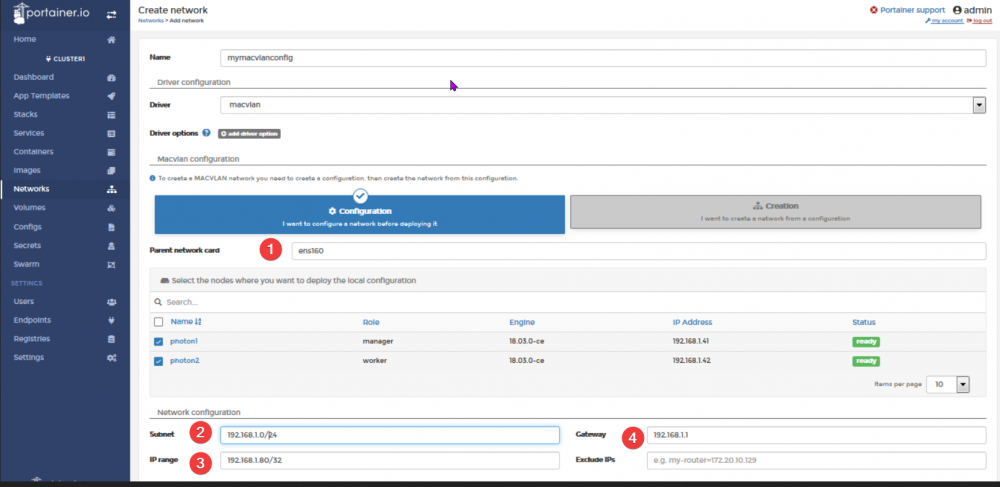Click the Dashboard gauge icon in sidebar
The image size is (1000, 487).
tap(111, 77)
